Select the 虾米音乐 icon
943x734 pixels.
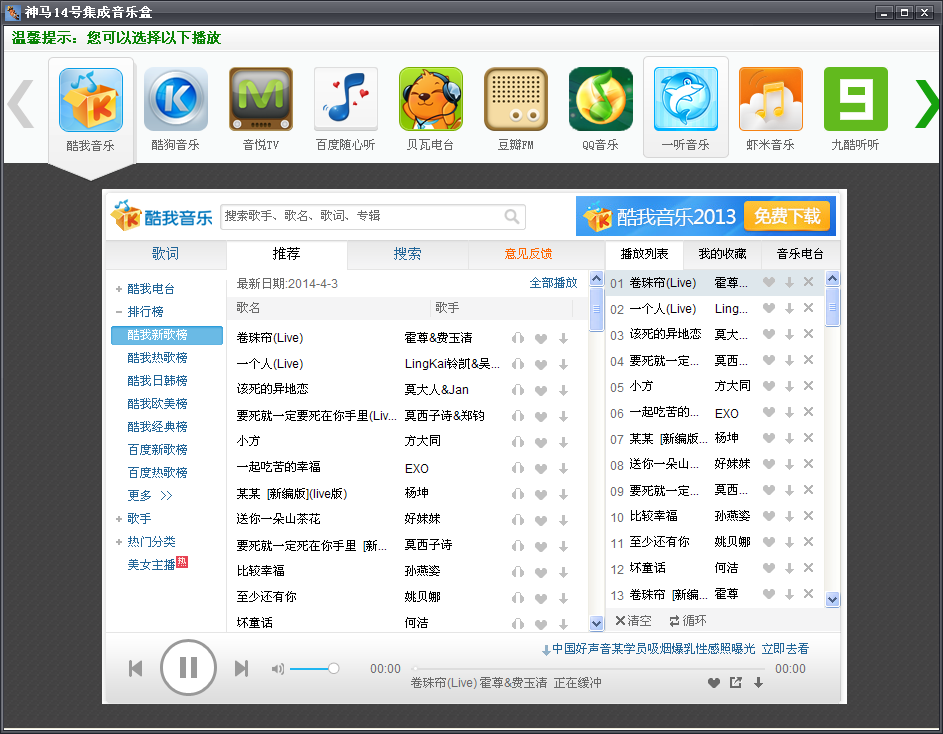point(771,100)
